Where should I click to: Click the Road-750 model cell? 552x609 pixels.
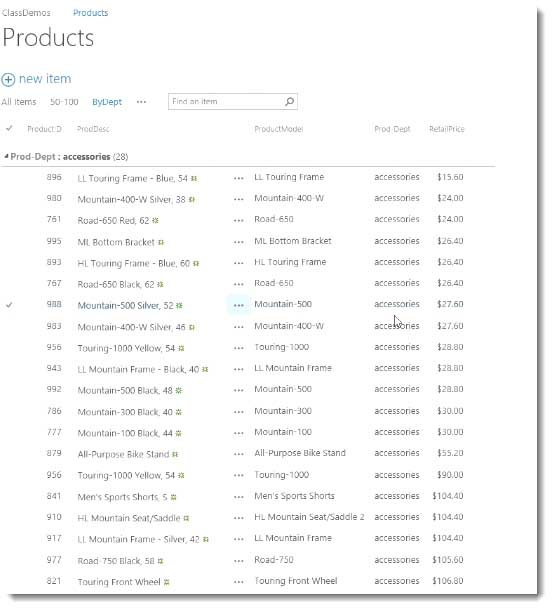(274, 560)
